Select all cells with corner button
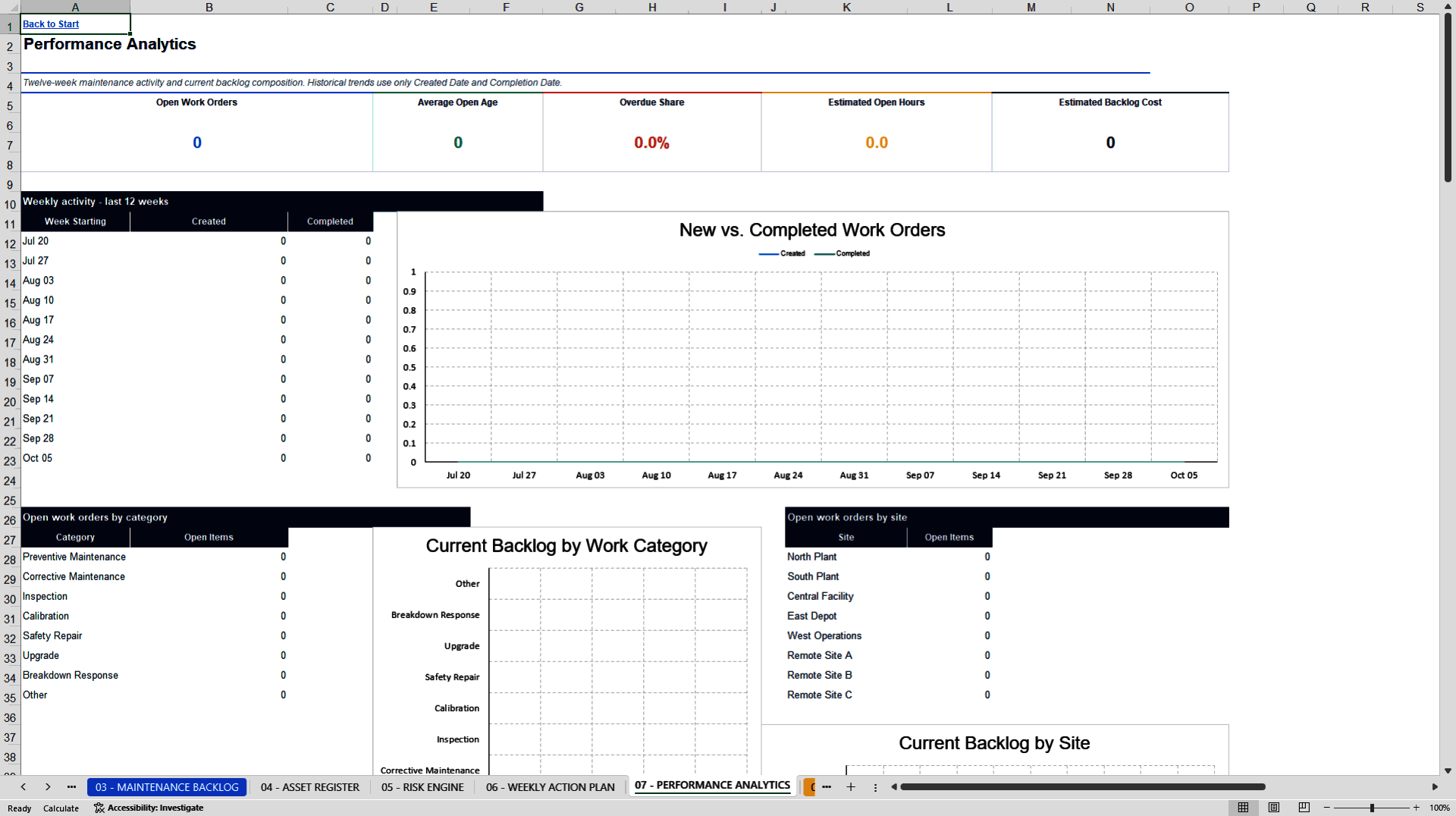The height and width of the screenshot is (816, 1456). 10,7
